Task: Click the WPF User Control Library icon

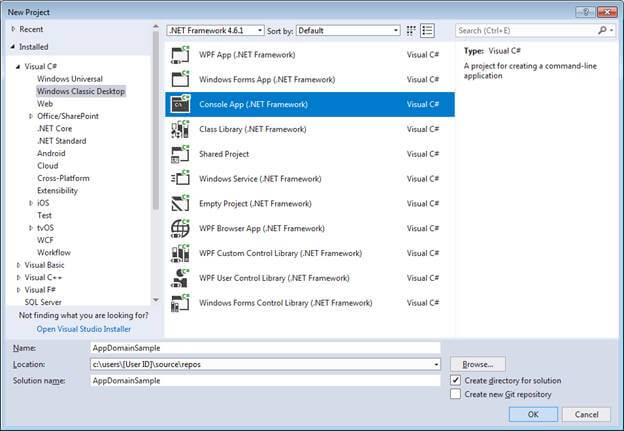Action: pos(180,278)
